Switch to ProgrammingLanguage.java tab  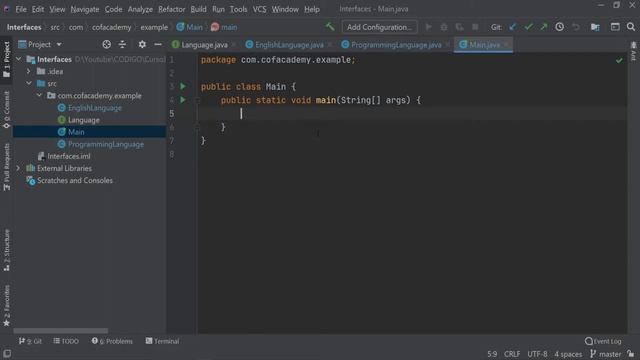[396, 45]
